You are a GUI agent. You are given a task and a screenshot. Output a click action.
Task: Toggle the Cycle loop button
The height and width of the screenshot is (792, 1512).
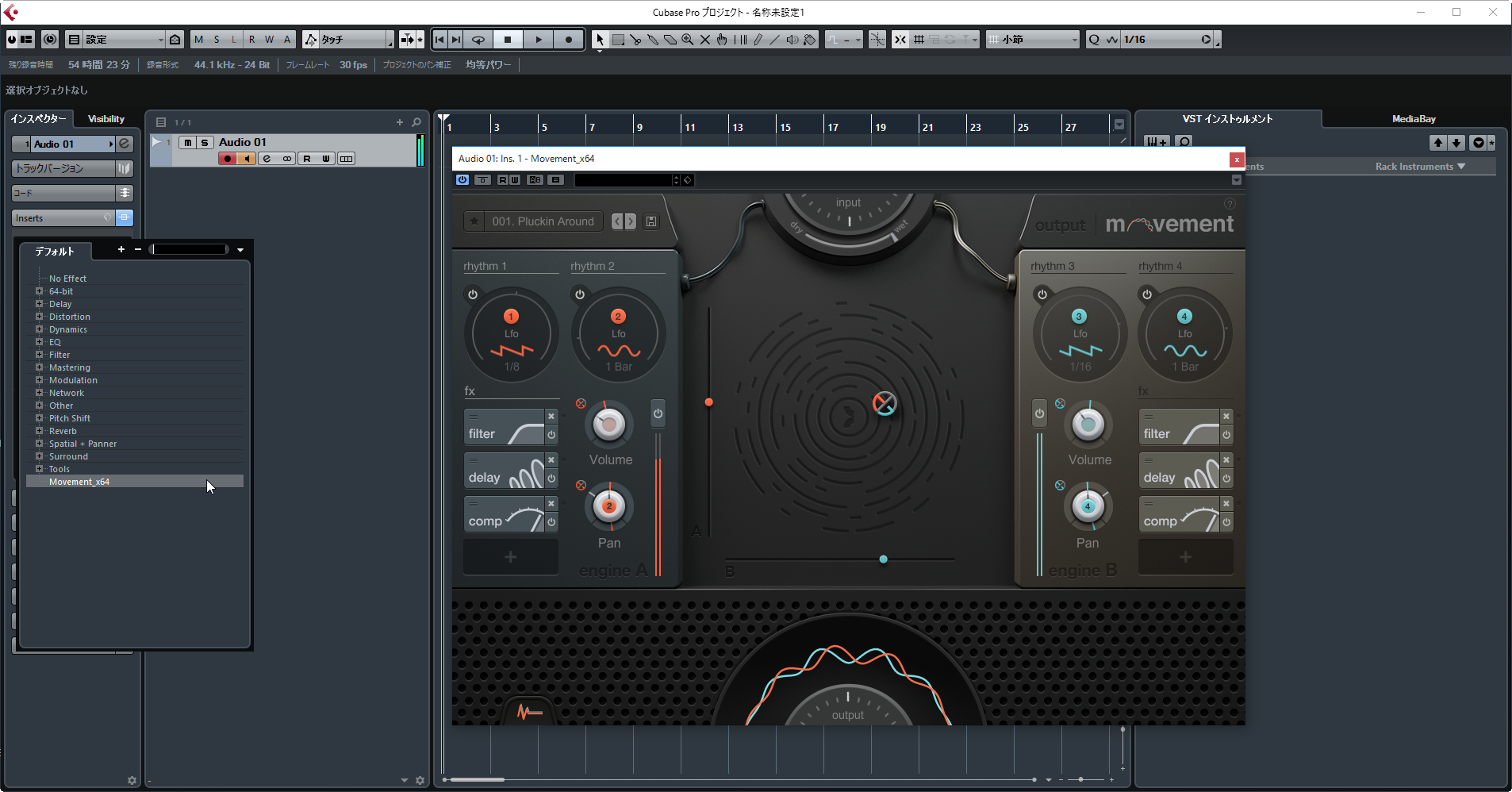478,39
